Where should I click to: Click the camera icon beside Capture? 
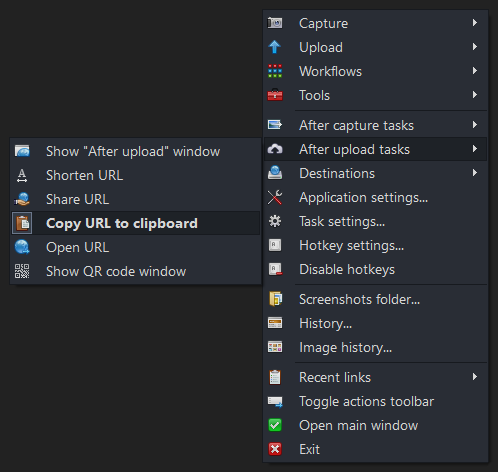(x=275, y=23)
